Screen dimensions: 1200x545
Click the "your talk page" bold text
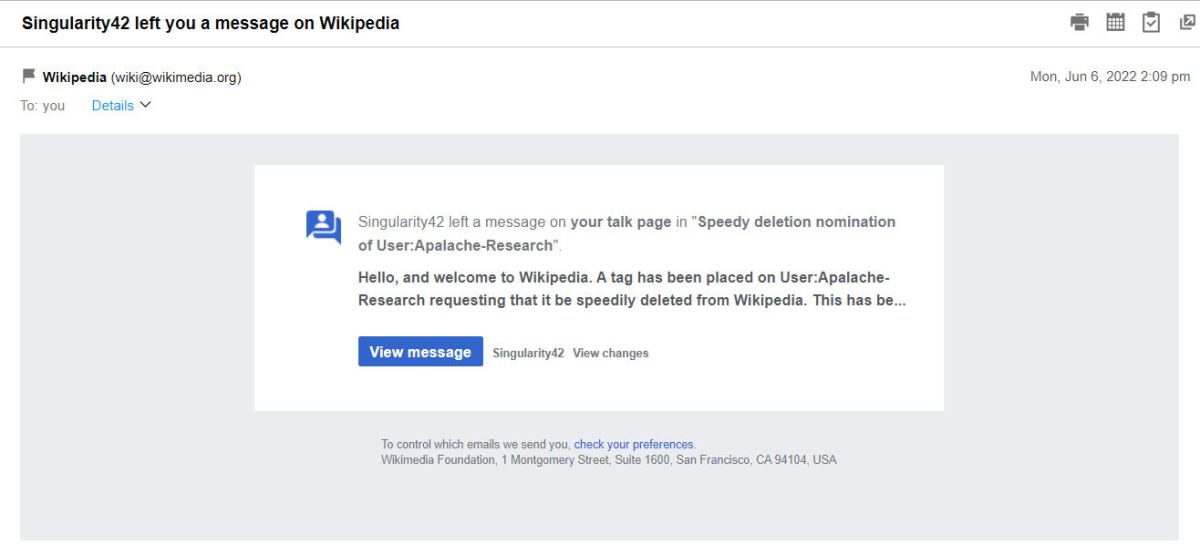[x=620, y=222]
